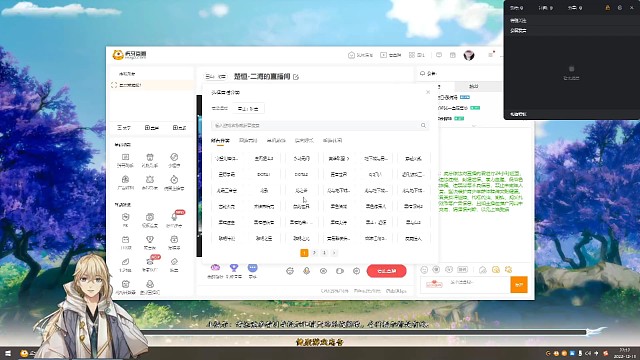This screenshot has width=640, height=360.
Task: Click the Huya logo in the header
Action: (129, 55)
